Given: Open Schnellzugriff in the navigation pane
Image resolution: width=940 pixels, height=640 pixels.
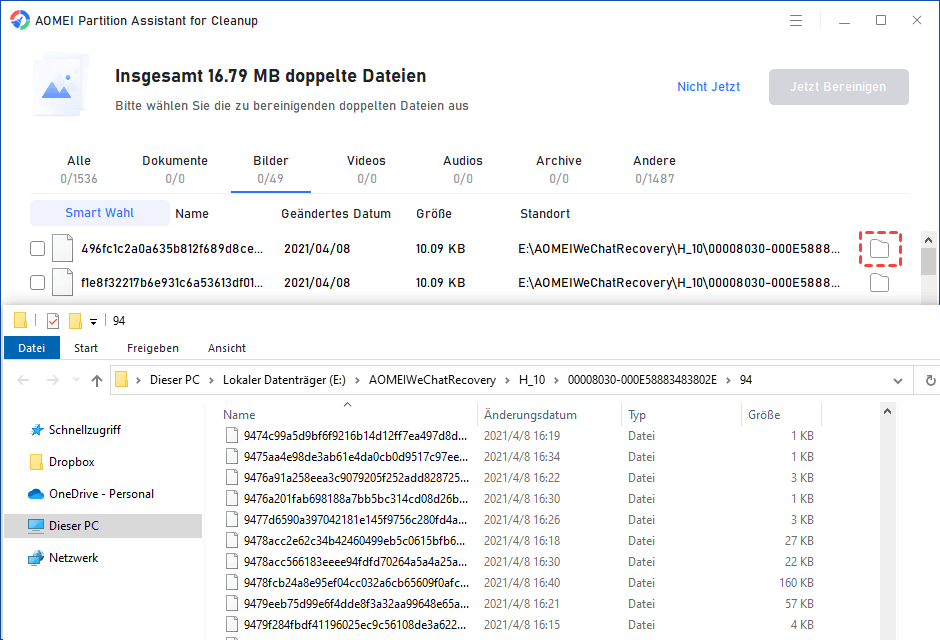Looking at the screenshot, I should coord(85,430).
